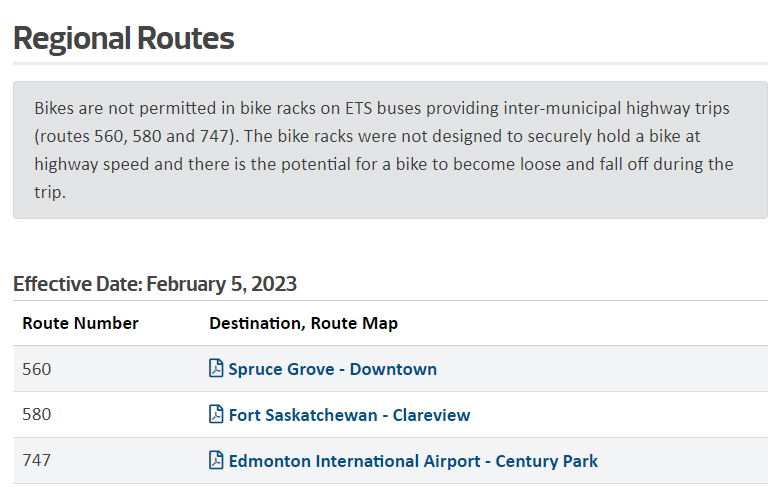Click the '(routes 560, 580 and 747)' text in notice

pyautogui.click(x=136, y=136)
